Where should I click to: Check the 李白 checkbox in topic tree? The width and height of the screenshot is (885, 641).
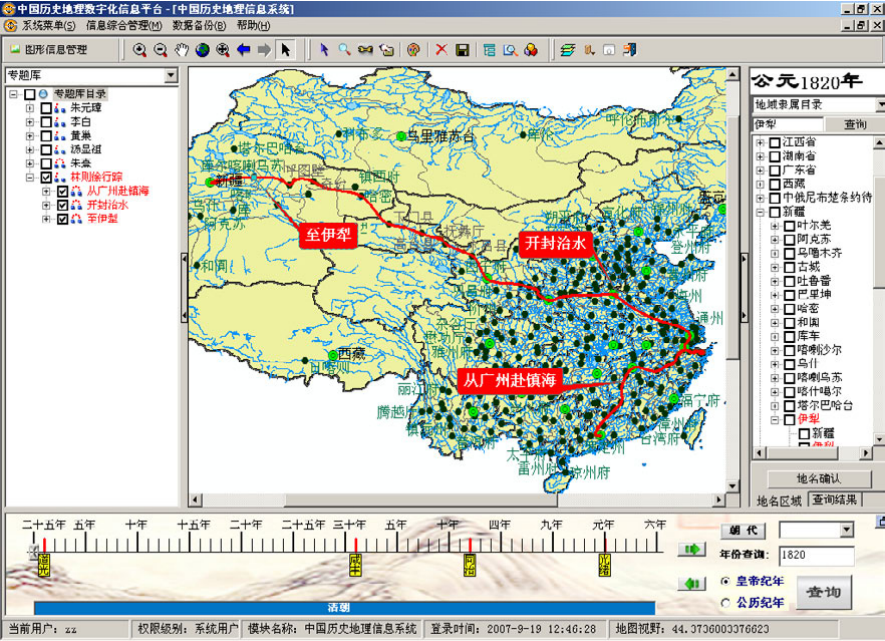(x=46, y=121)
